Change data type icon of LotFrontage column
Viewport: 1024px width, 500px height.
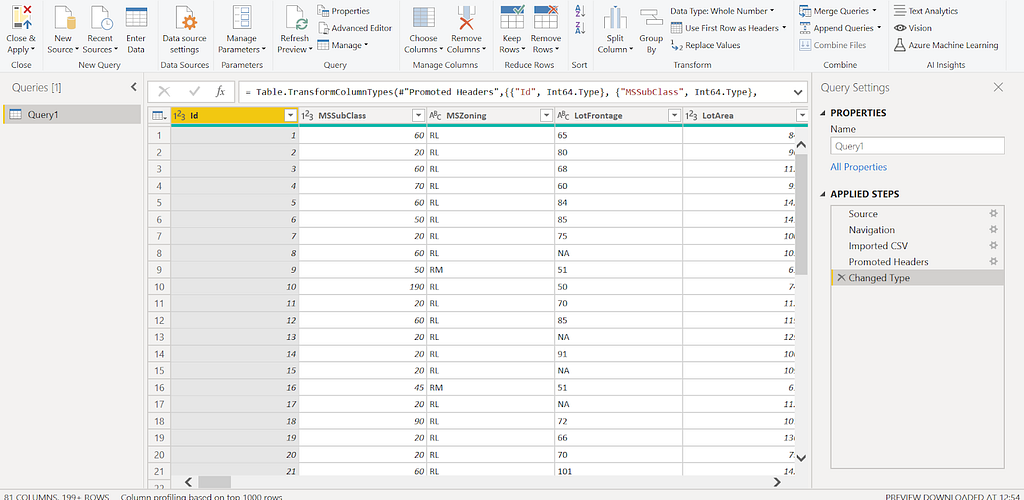(563, 116)
